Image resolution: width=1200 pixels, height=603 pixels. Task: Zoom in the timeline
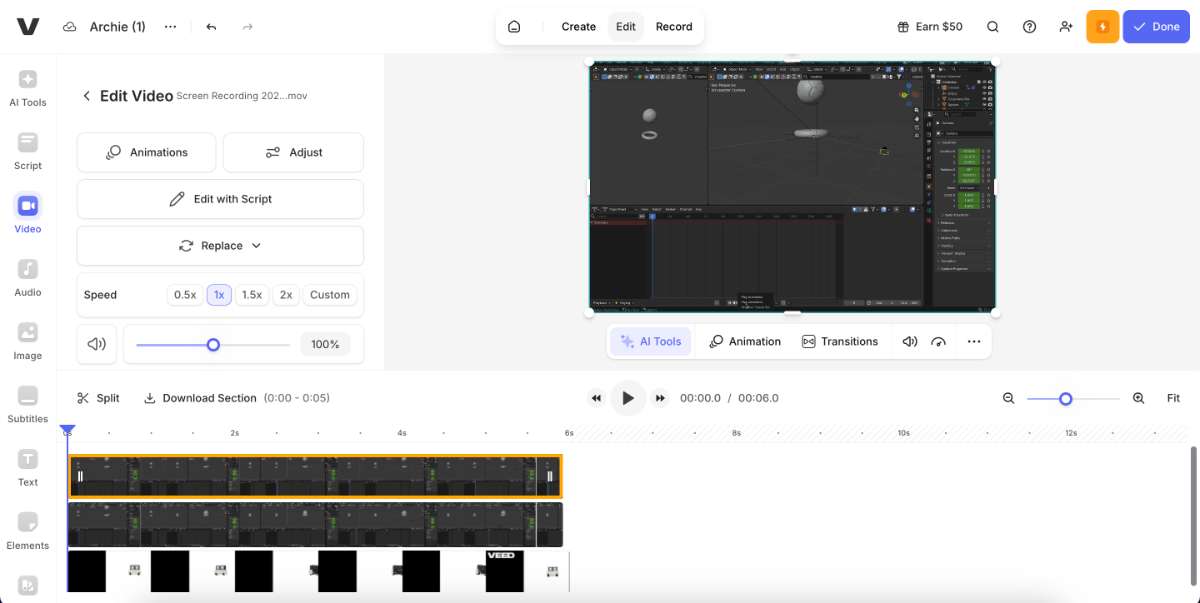pyautogui.click(x=1138, y=398)
